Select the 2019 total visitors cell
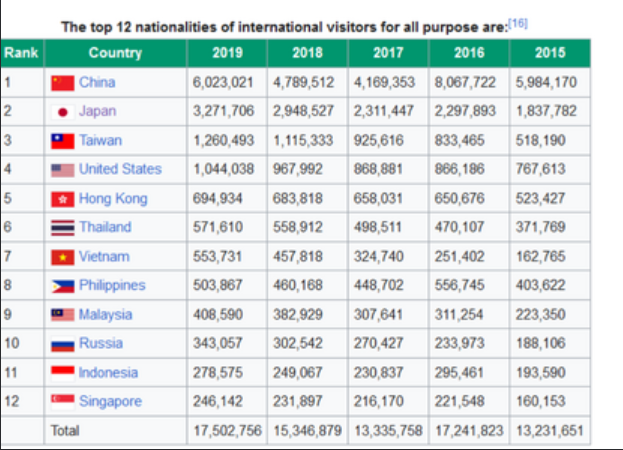623x450 pixels. 227,430
